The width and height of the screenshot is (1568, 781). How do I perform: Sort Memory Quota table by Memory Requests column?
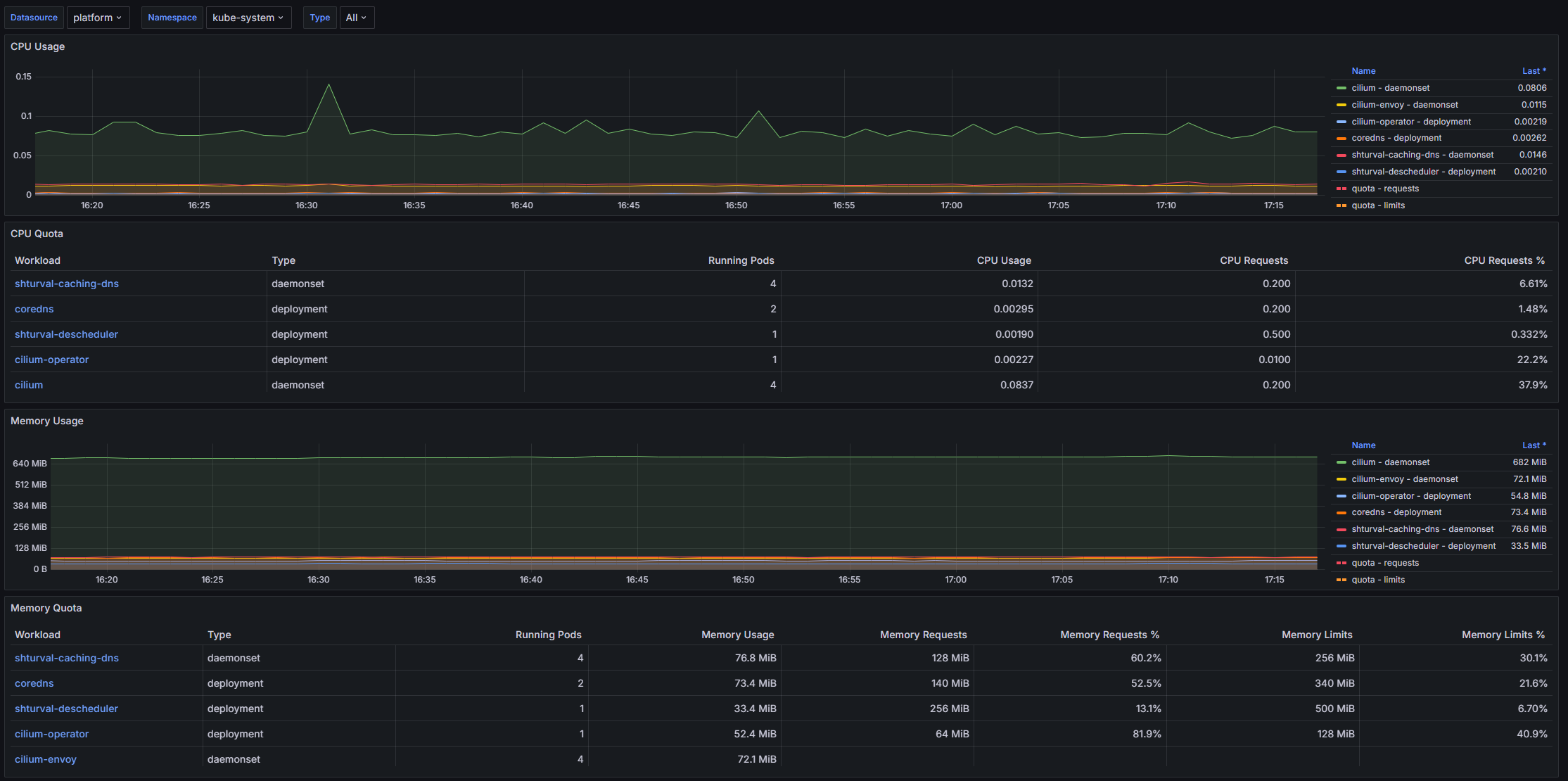[x=923, y=635]
